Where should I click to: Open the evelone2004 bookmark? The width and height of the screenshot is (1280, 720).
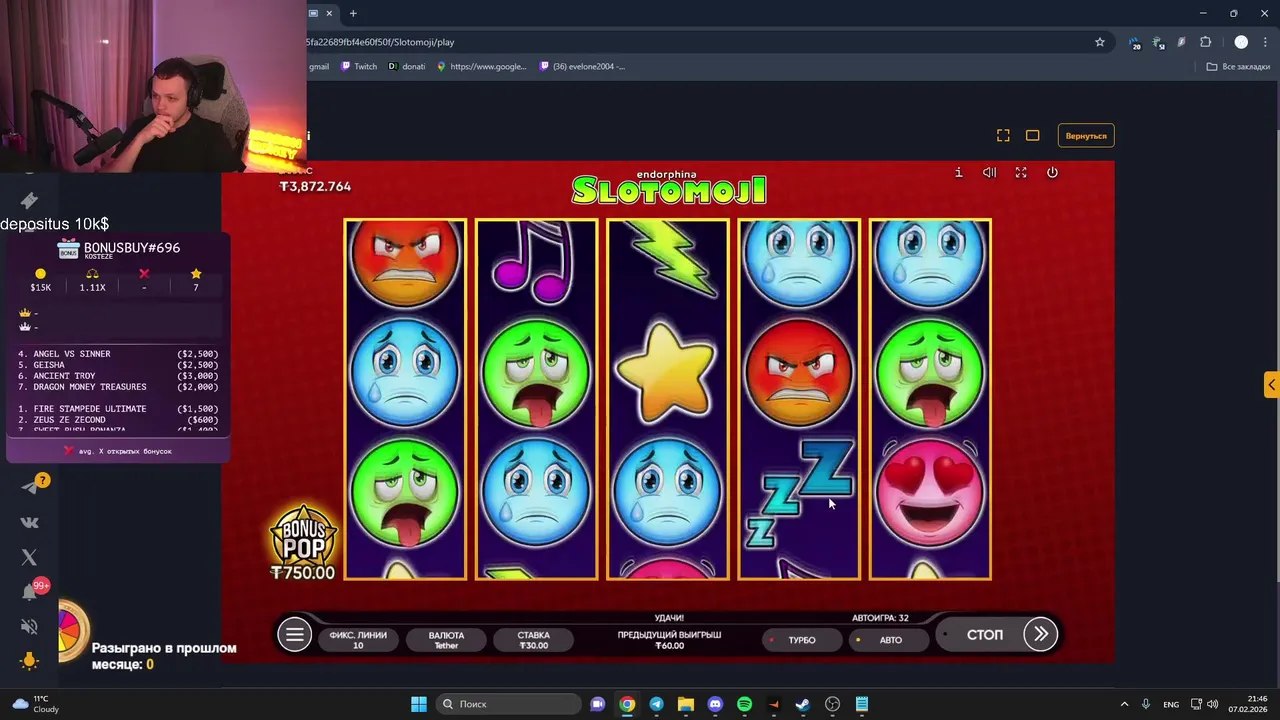(583, 67)
